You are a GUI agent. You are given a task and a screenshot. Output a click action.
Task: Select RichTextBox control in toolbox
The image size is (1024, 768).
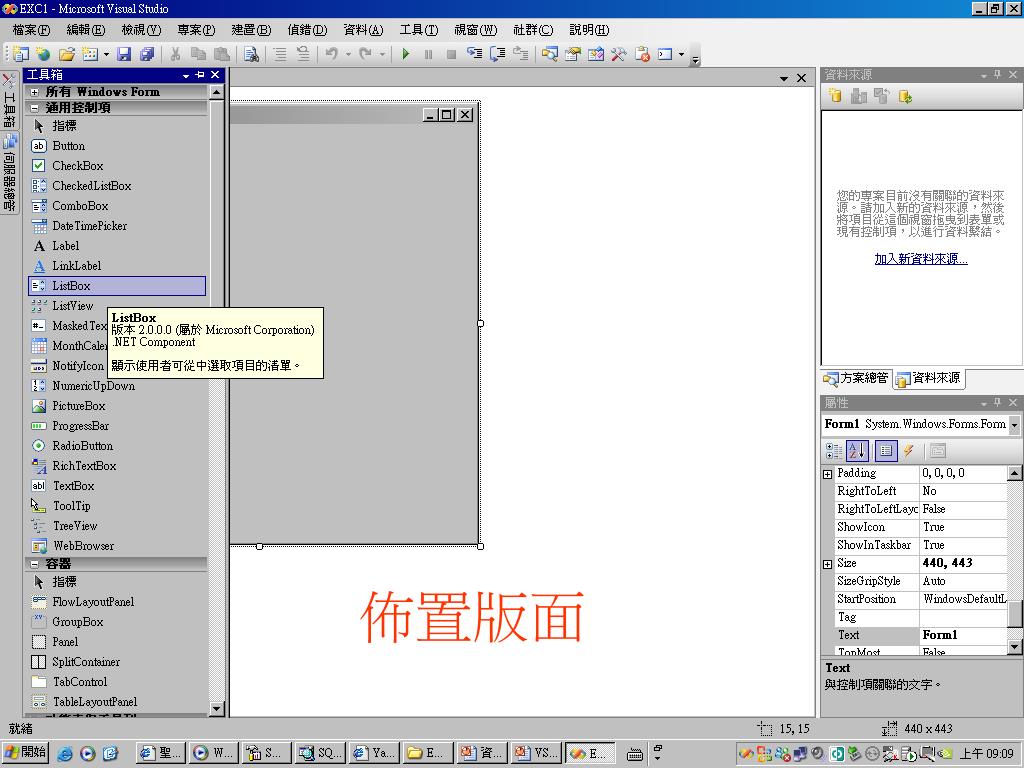[118, 466]
